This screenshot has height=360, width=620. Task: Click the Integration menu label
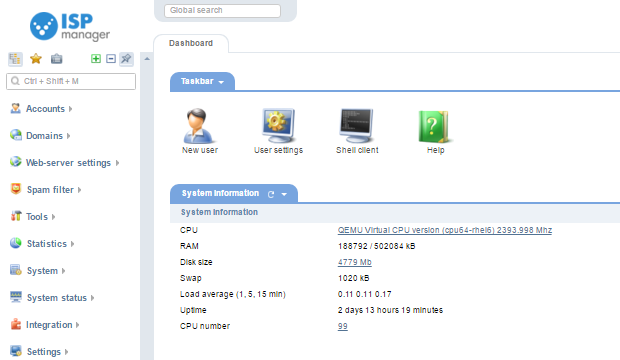(49, 325)
